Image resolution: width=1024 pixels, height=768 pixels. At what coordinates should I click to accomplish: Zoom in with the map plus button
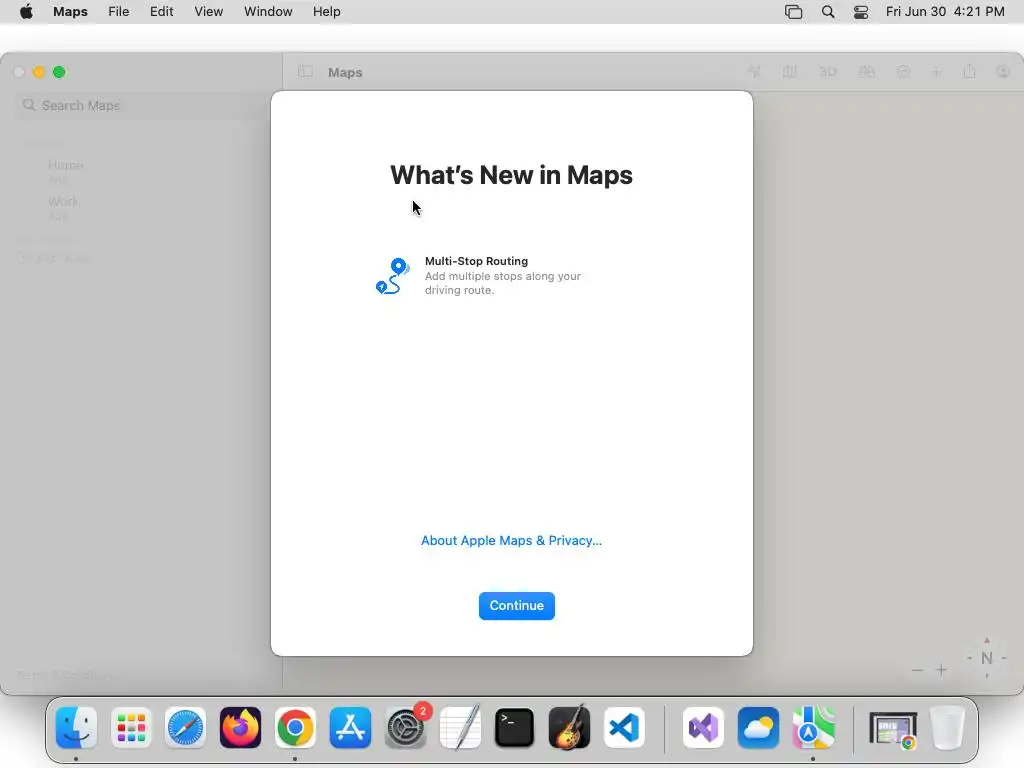tap(941, 670)
